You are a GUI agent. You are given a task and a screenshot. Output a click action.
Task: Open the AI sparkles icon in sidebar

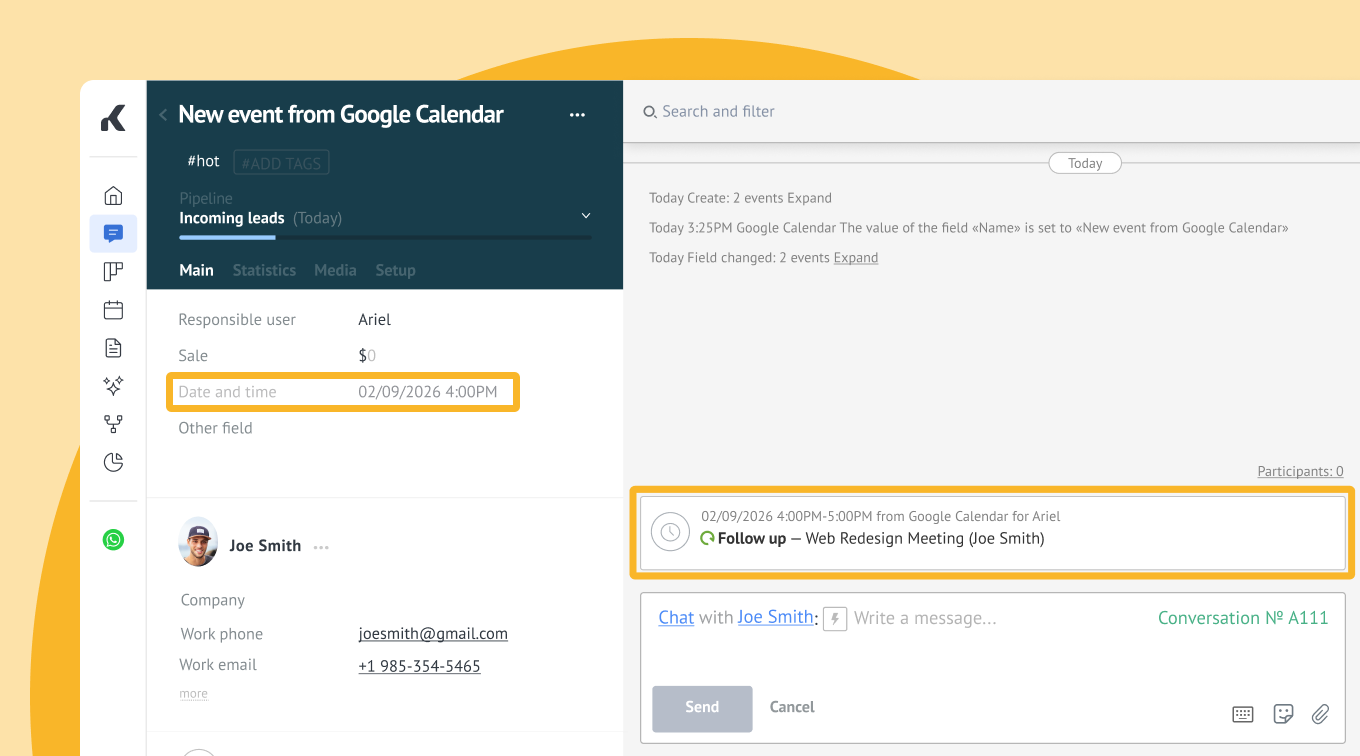click(x=113, y=386)
